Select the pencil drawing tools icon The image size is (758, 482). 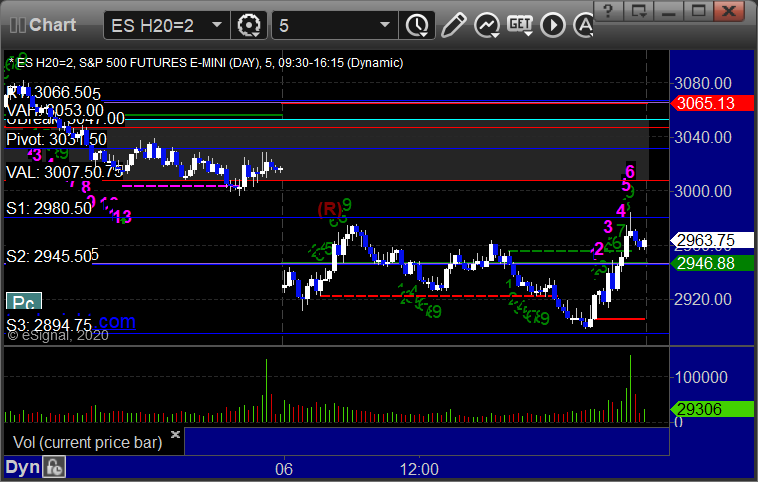pyautogui.click(x=453, y=25)
